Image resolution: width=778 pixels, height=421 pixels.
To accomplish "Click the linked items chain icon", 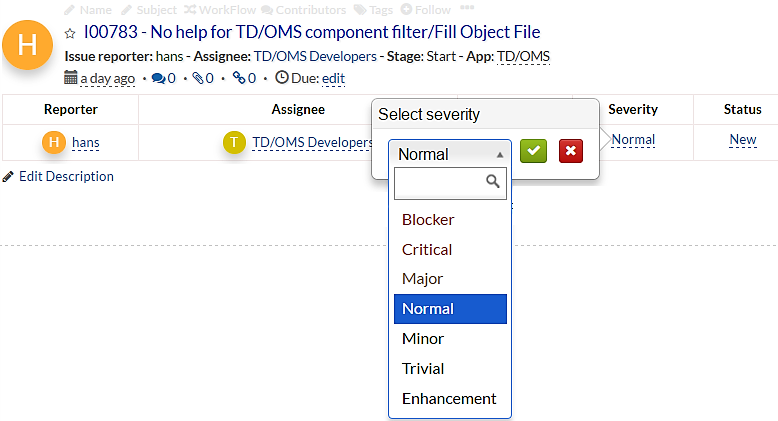I will pyautogui.click(x=238, y=78).
